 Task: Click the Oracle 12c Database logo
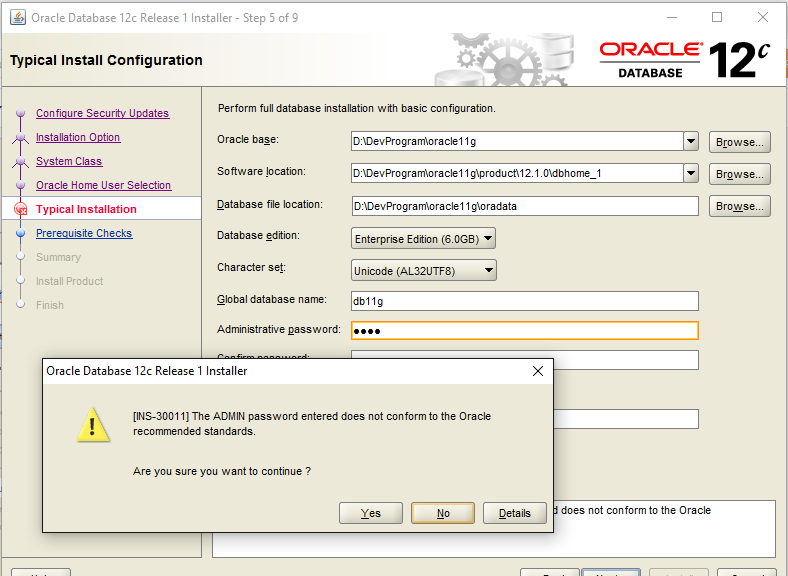(x=684, y=60)
